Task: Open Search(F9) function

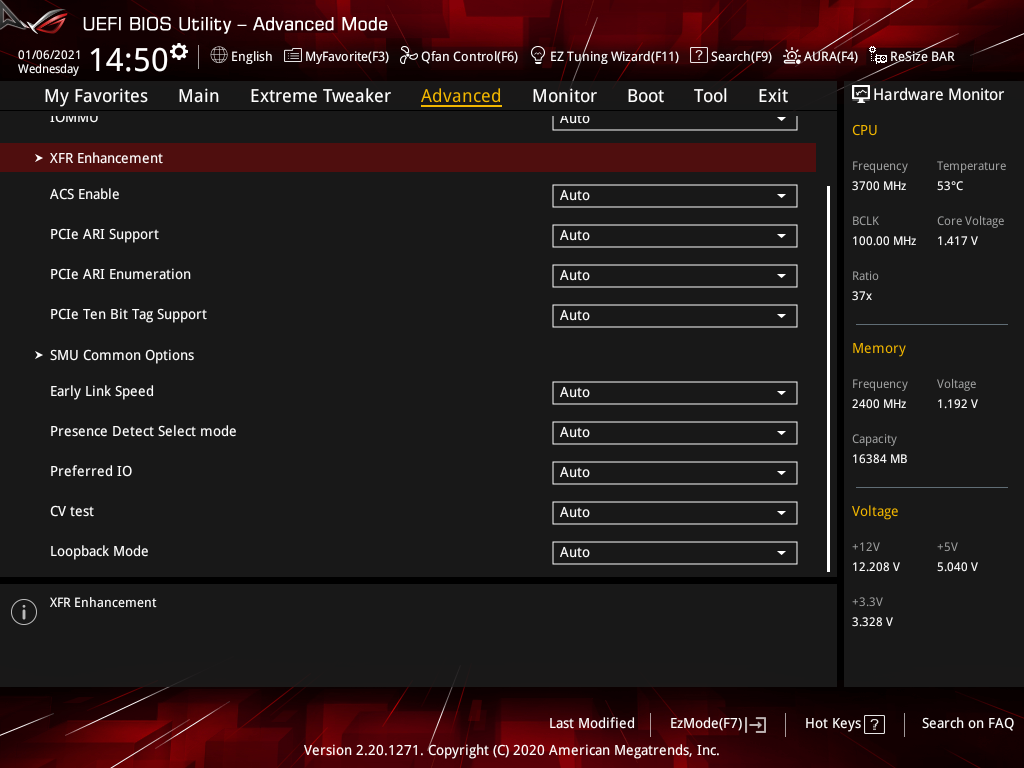Action: [731, 56]
